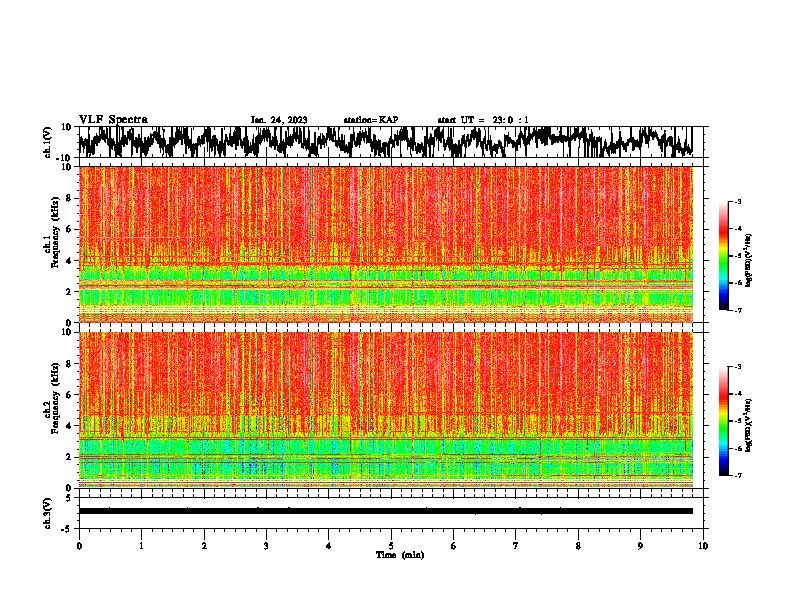Click the "ch.2 Frequency (kHz)" axis label
Screen dimensions: 792x612
pos(52,398)
